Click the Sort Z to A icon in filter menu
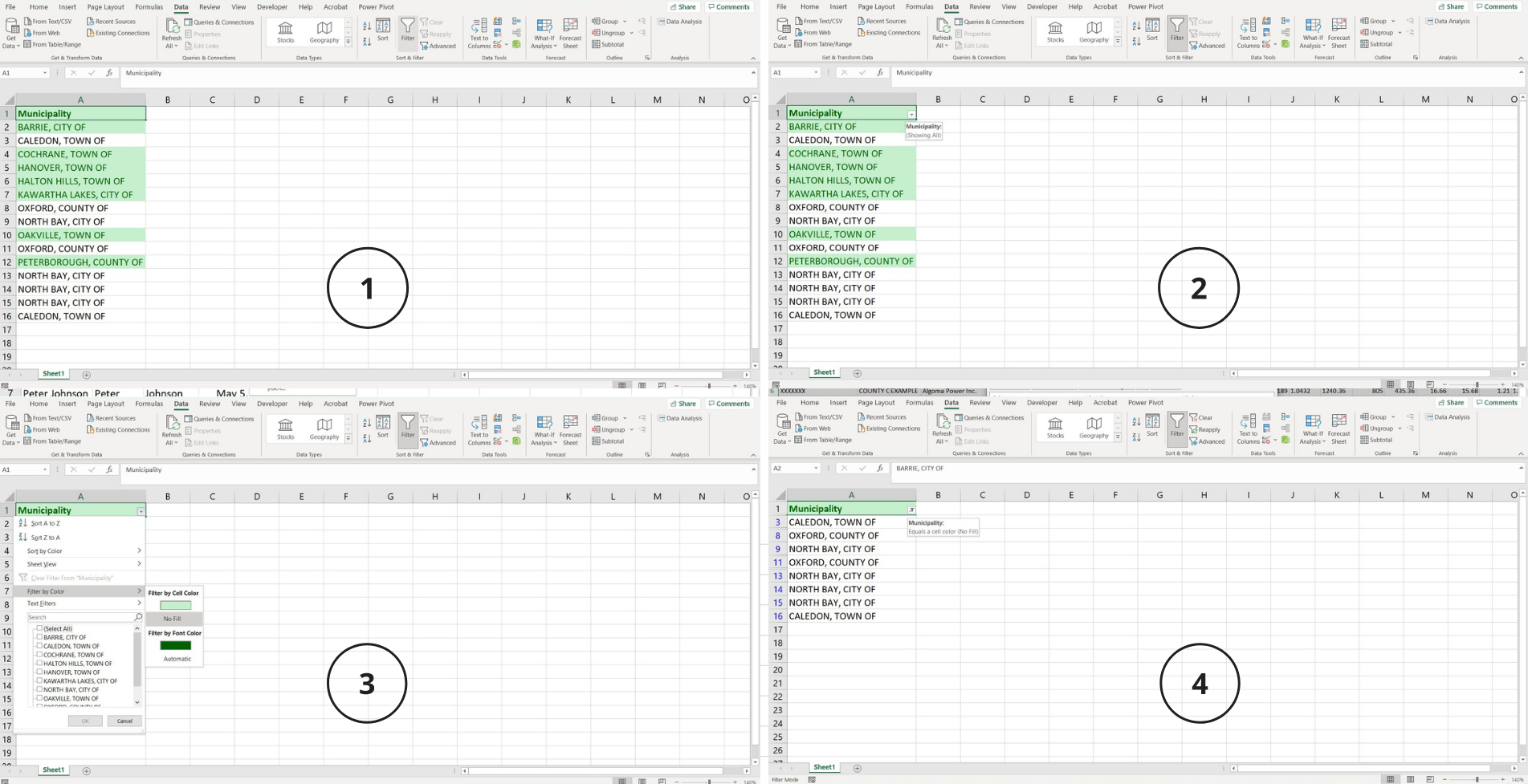1528x784 pixels. (x=23, y=538)
